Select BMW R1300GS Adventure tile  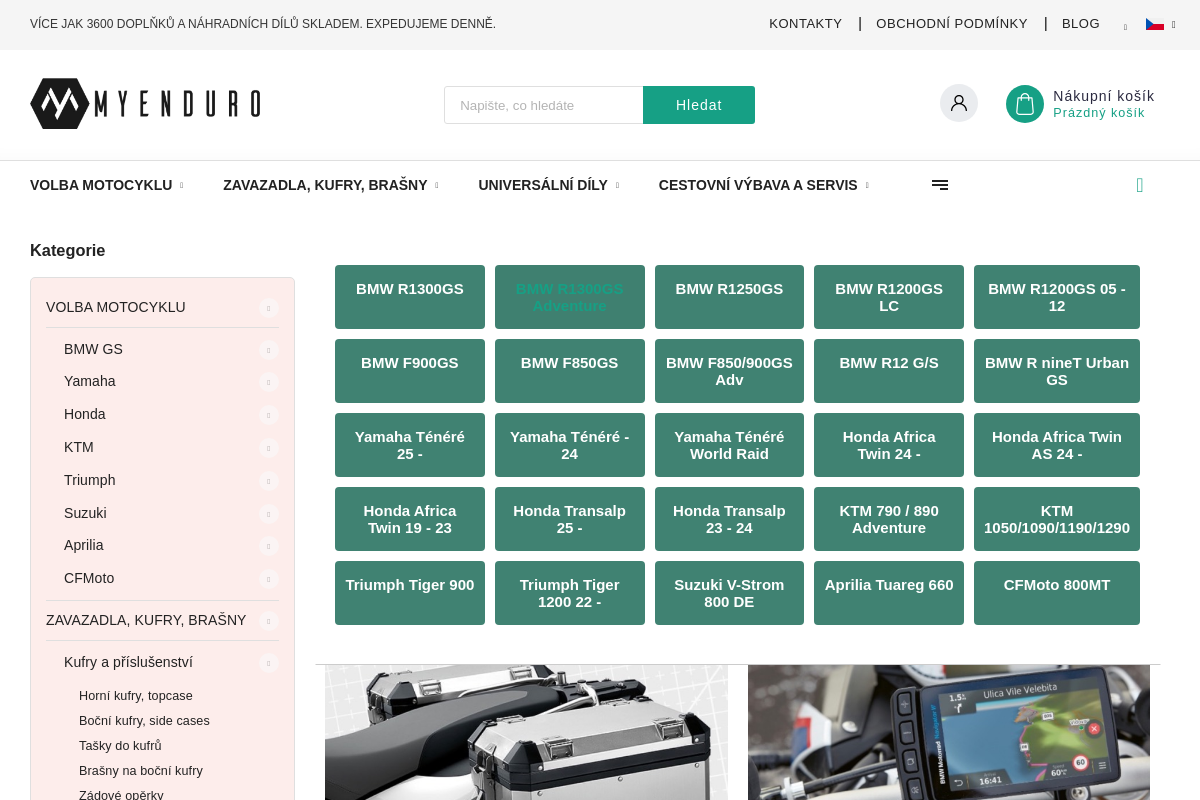(570, 297)
